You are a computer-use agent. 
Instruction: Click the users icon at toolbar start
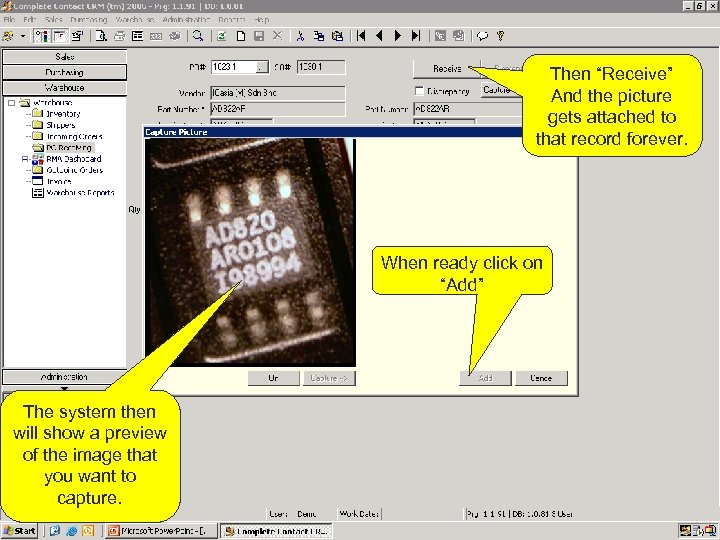pyautogui.click(x=8, y=36)
